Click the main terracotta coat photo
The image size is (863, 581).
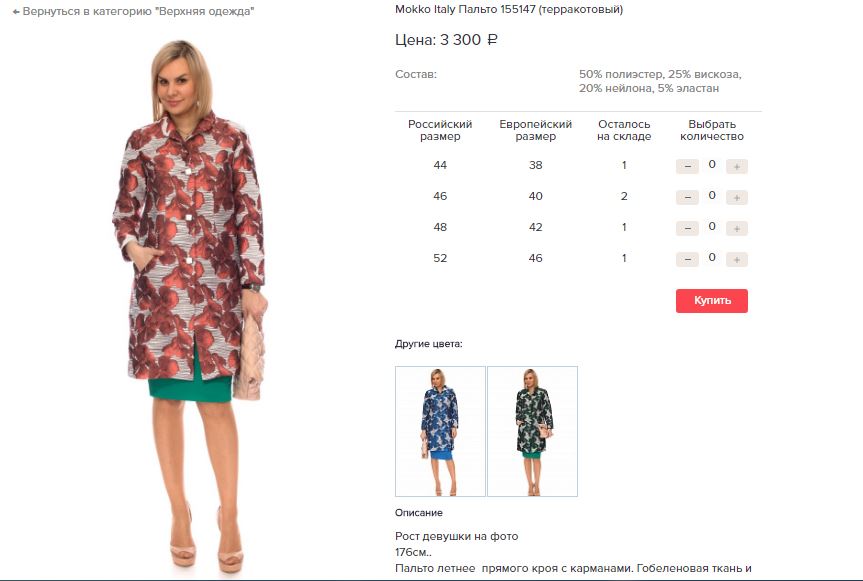coord(190,307)
